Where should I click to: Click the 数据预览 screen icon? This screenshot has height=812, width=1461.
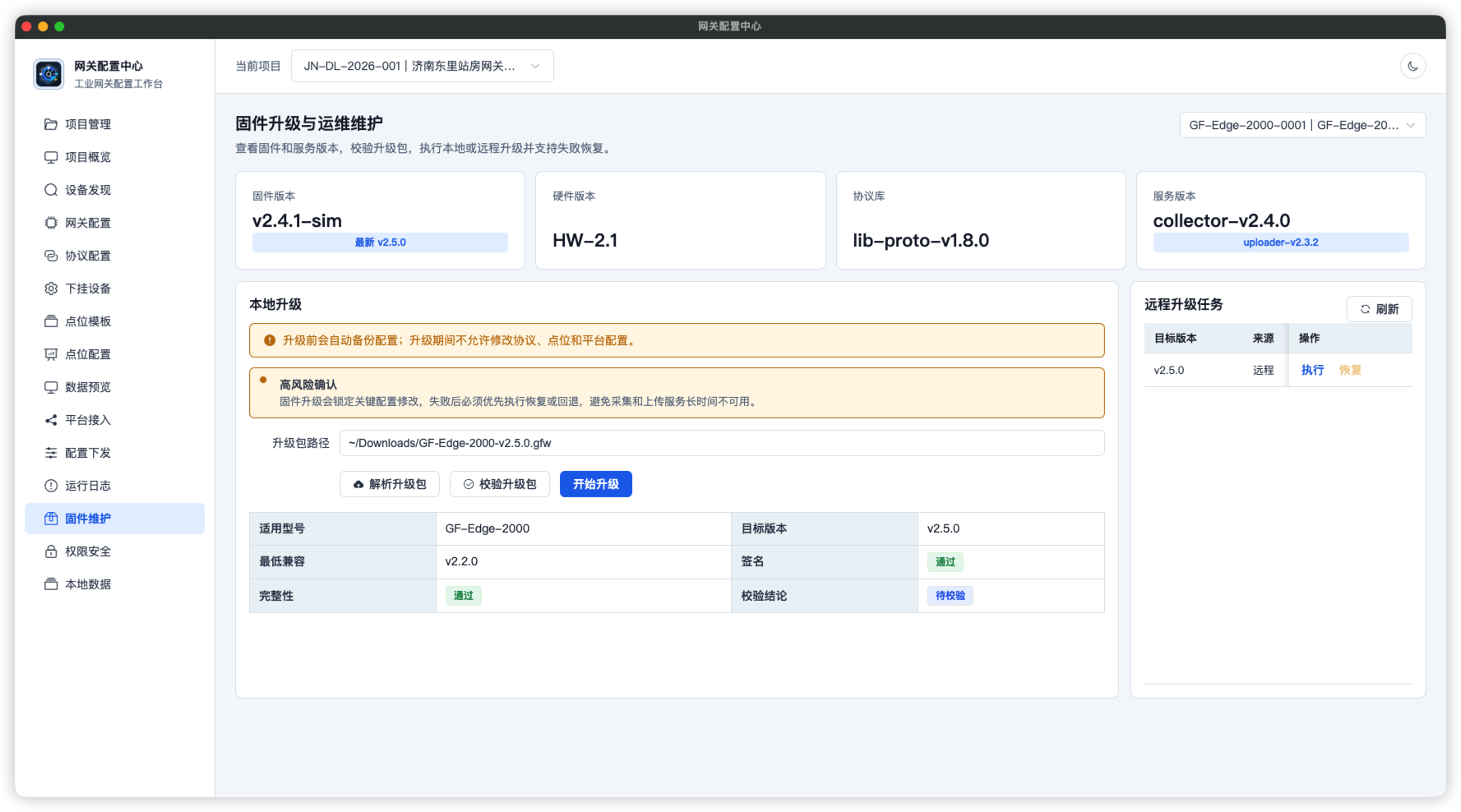pyautogui.click(x=51, y=387)
